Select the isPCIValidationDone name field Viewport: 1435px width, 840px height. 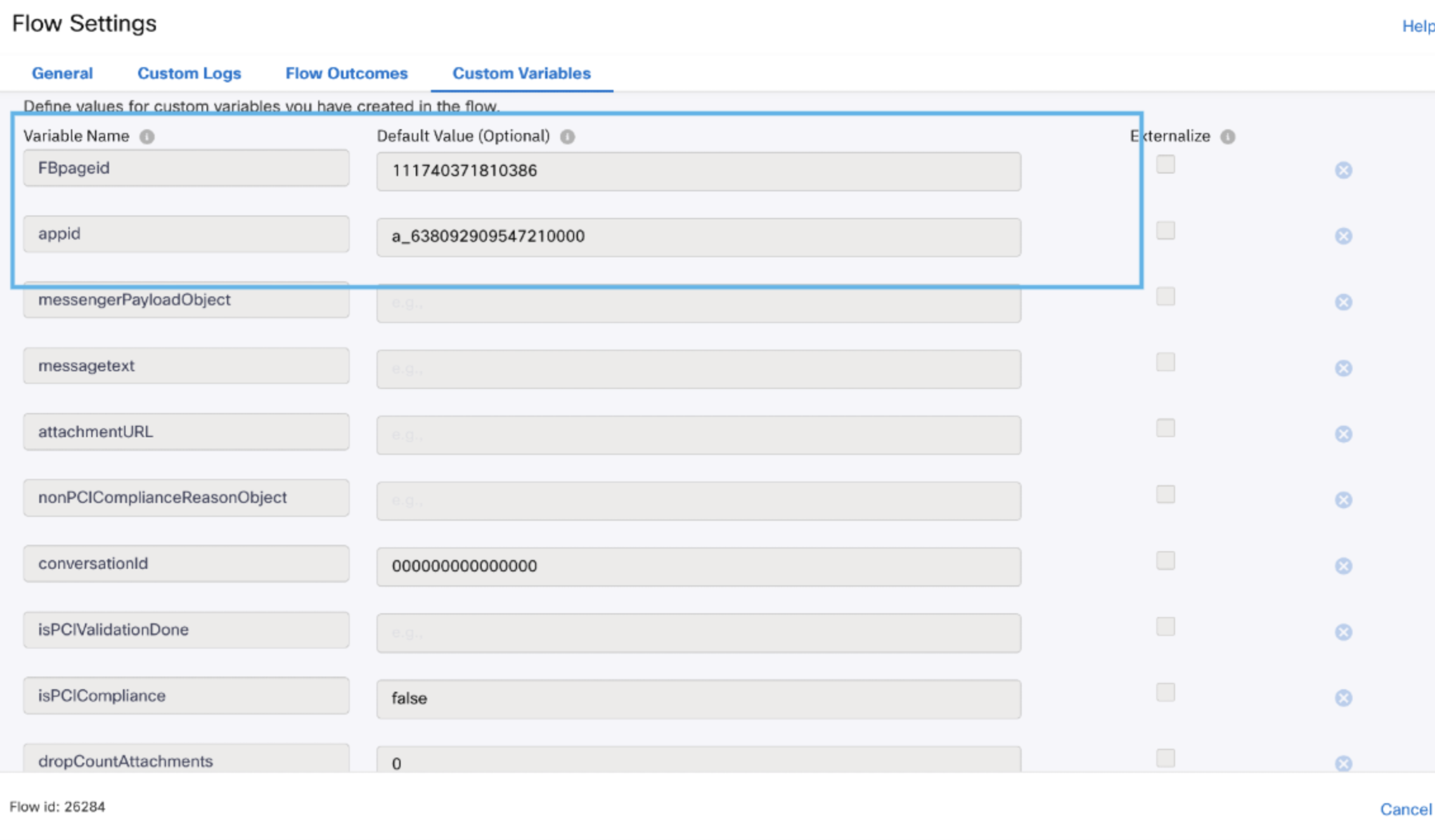[186, 630]
